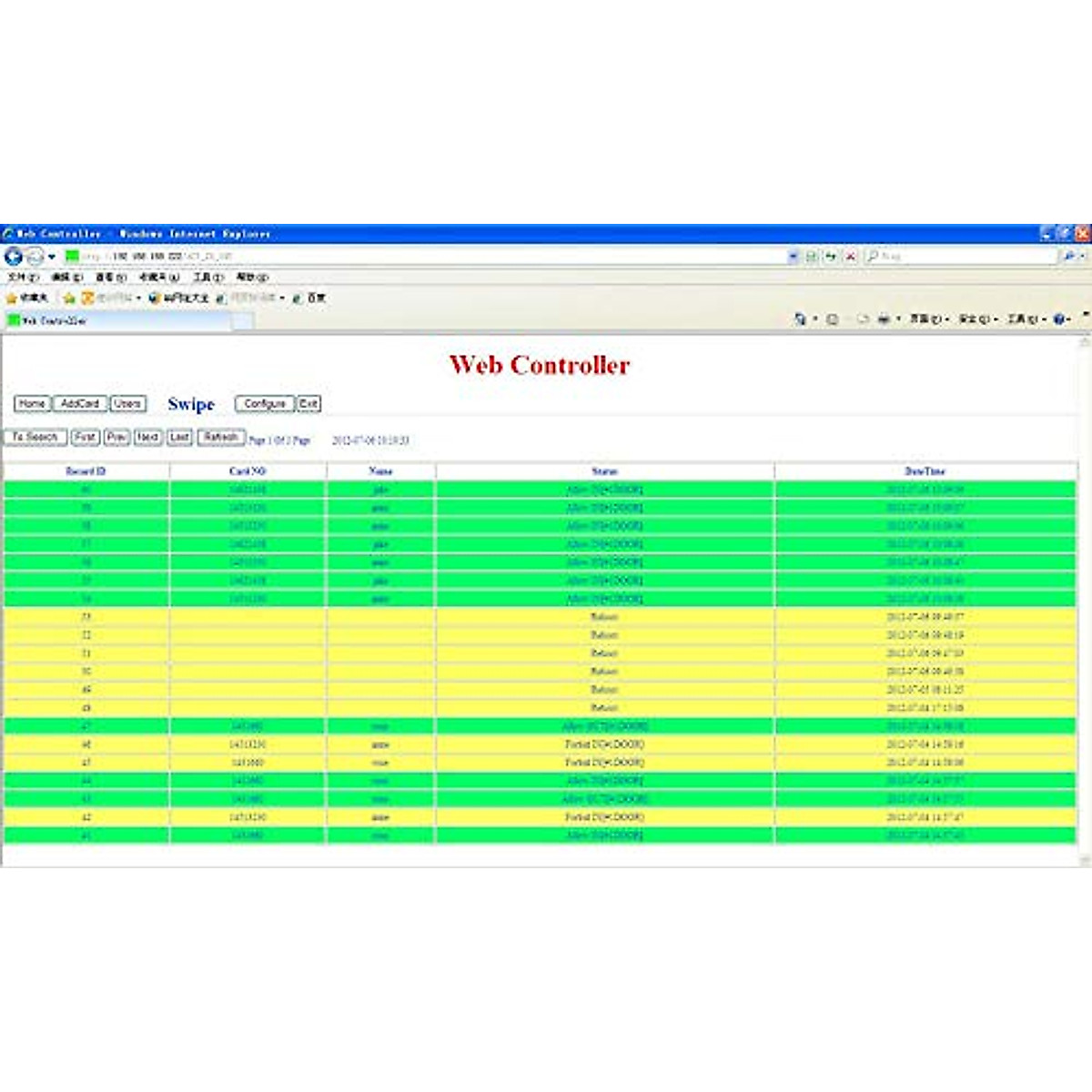
Task: Open the recent pages dropdown arrow
Action: [x=51, y=257]
